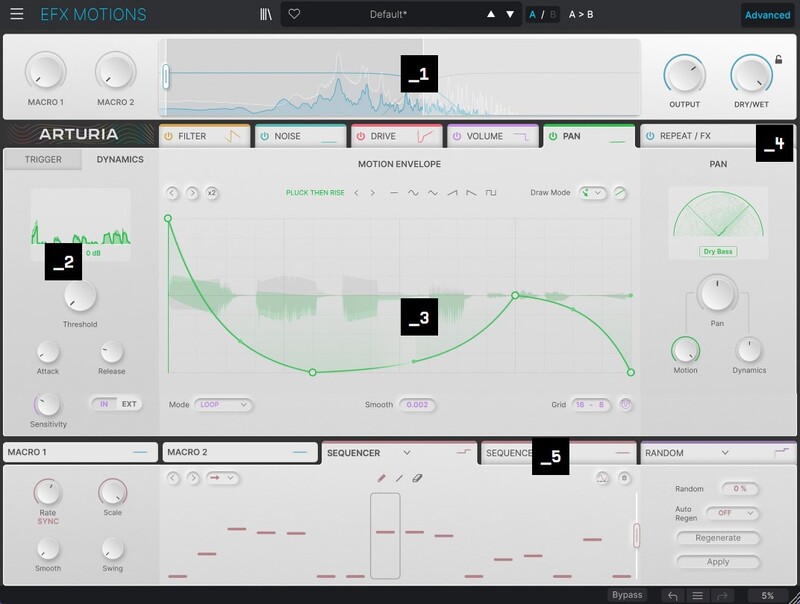
Task: Clear sequencer with the trash icon
Action: point(623,478)
